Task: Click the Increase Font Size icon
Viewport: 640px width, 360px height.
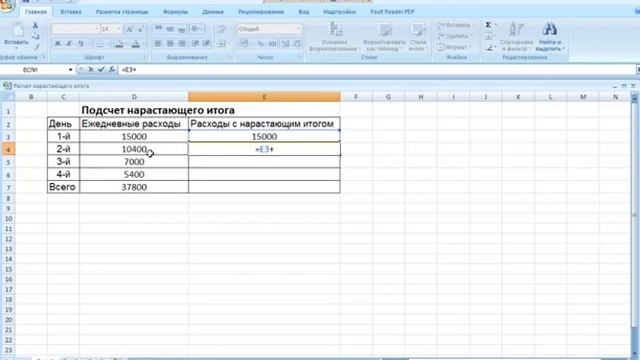Action: [x=129, y=29]
